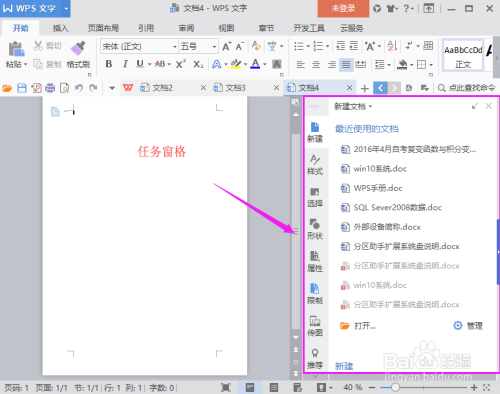
Task: Apply the yellow highlight color
Action: tap(236, 64)
